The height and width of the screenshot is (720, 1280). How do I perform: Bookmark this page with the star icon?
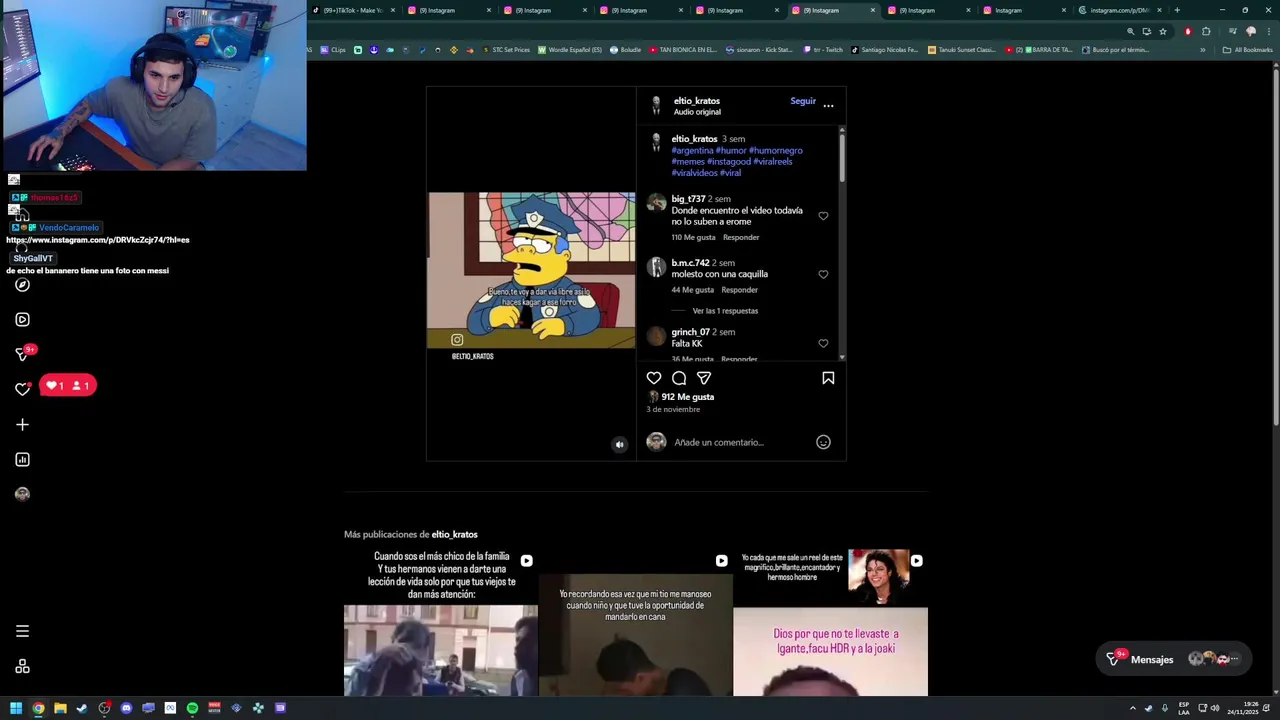[1163, 31]
